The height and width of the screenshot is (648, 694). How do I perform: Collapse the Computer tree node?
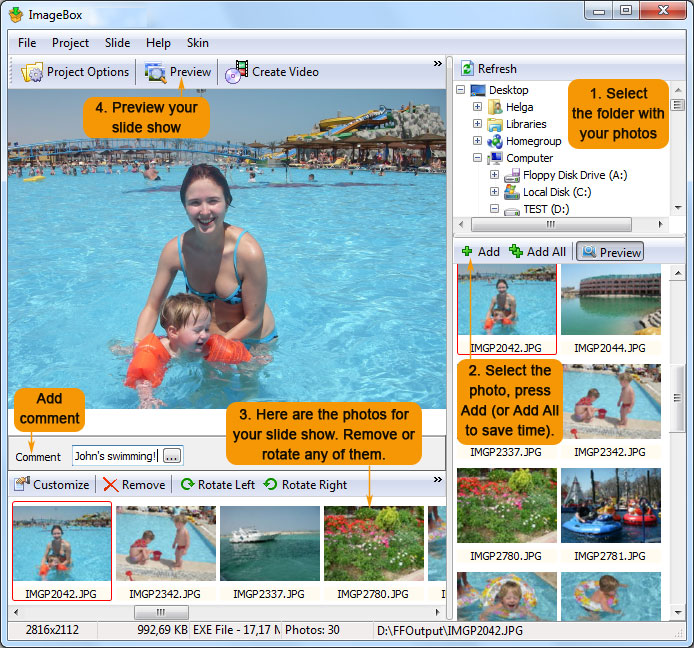478,158
